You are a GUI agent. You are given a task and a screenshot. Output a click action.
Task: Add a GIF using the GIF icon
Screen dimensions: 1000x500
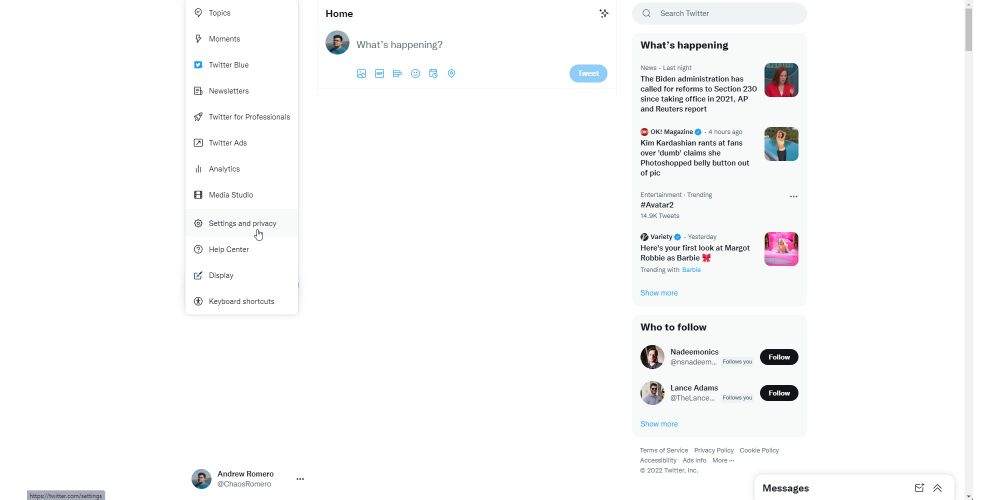coord(379,73)
